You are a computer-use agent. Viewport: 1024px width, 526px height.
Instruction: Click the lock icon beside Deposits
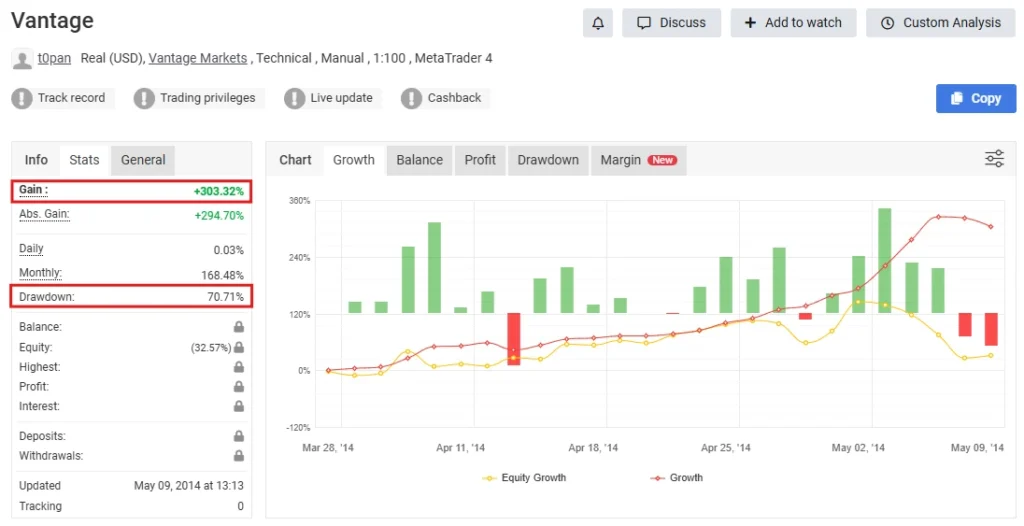pyautogui.click(x=239, y=436)
